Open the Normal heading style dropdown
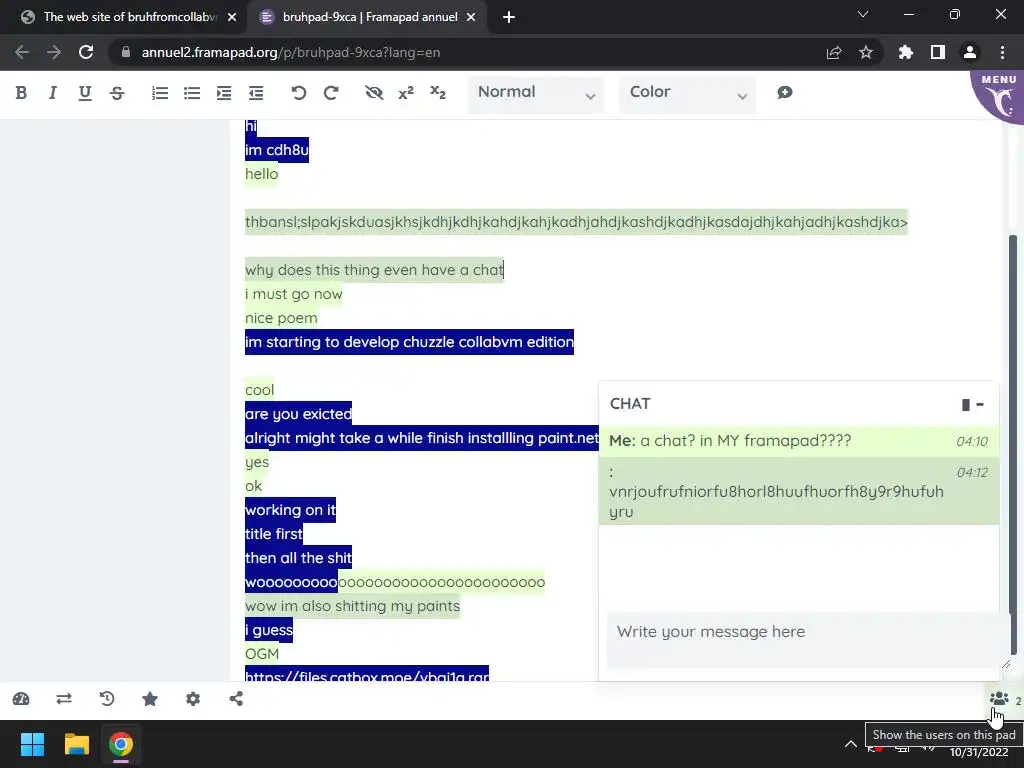 (536, 95)
